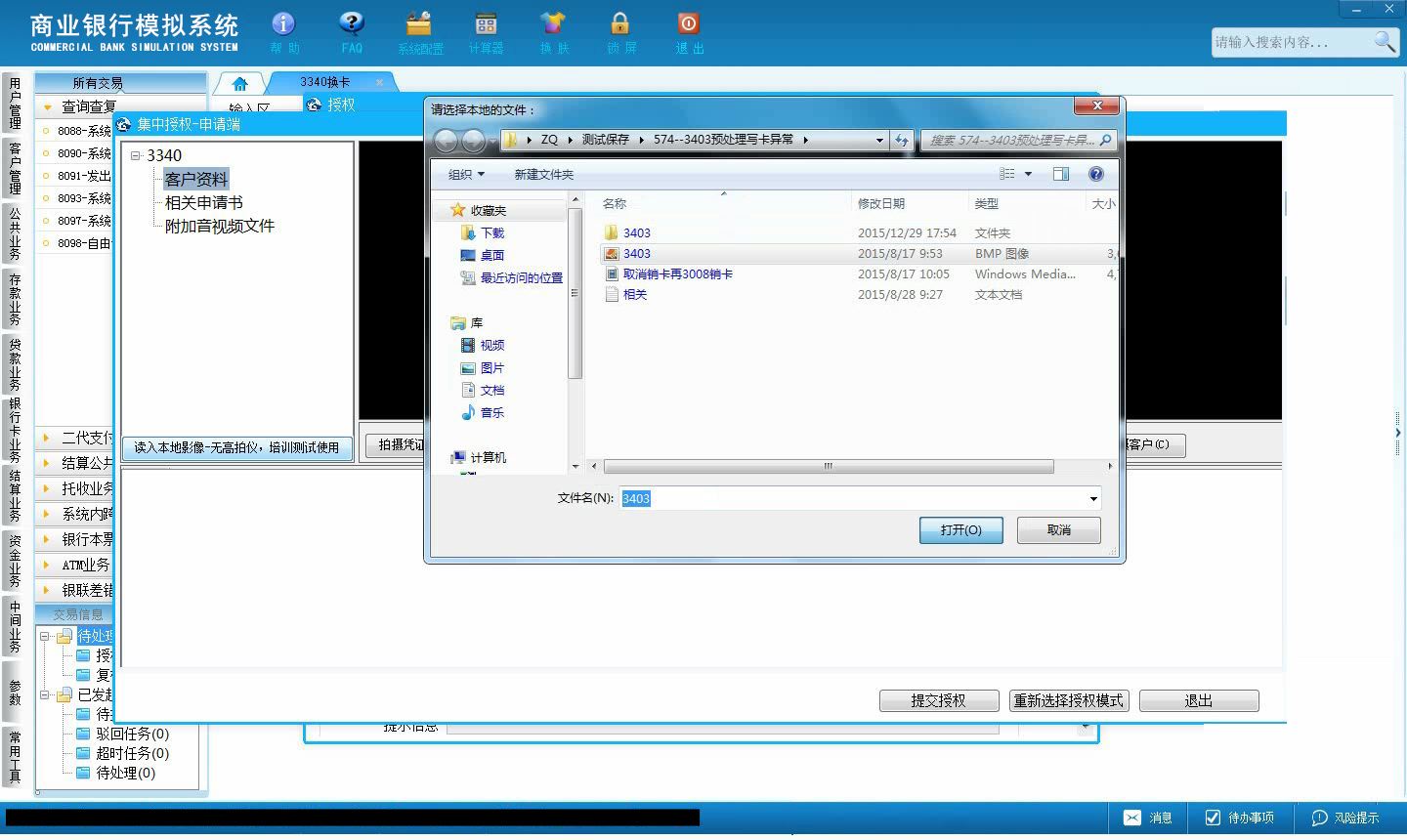The image size is (1407, 840).
Task: Change view mode icon in file dialog
Action: pos(1007,174)
